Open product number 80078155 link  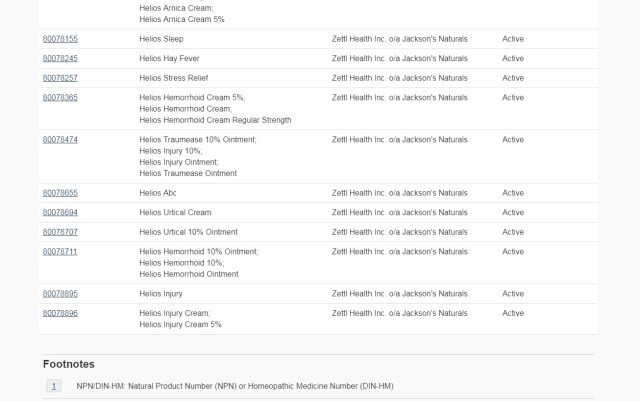60,39
